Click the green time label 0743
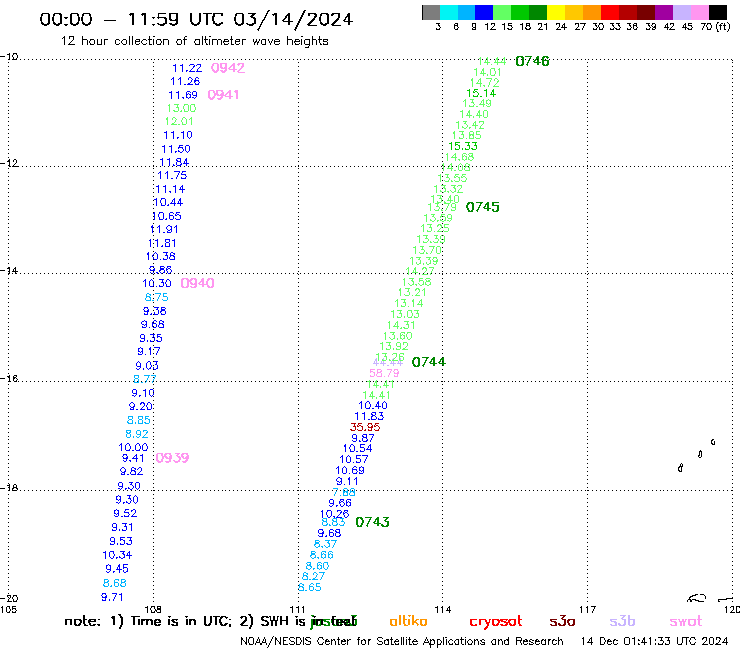The width and height of the screenshot is (740, 650). pos(372,522)
